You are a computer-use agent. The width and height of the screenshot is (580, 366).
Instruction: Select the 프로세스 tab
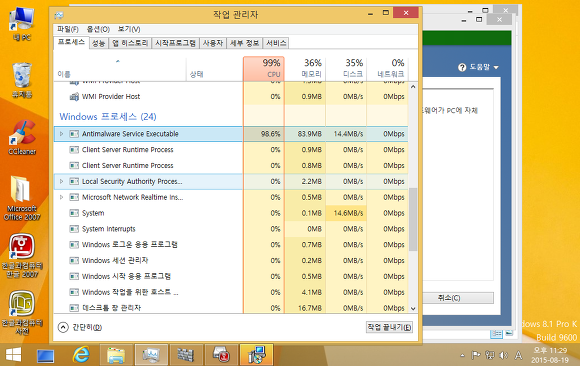(x=72, y=42)
